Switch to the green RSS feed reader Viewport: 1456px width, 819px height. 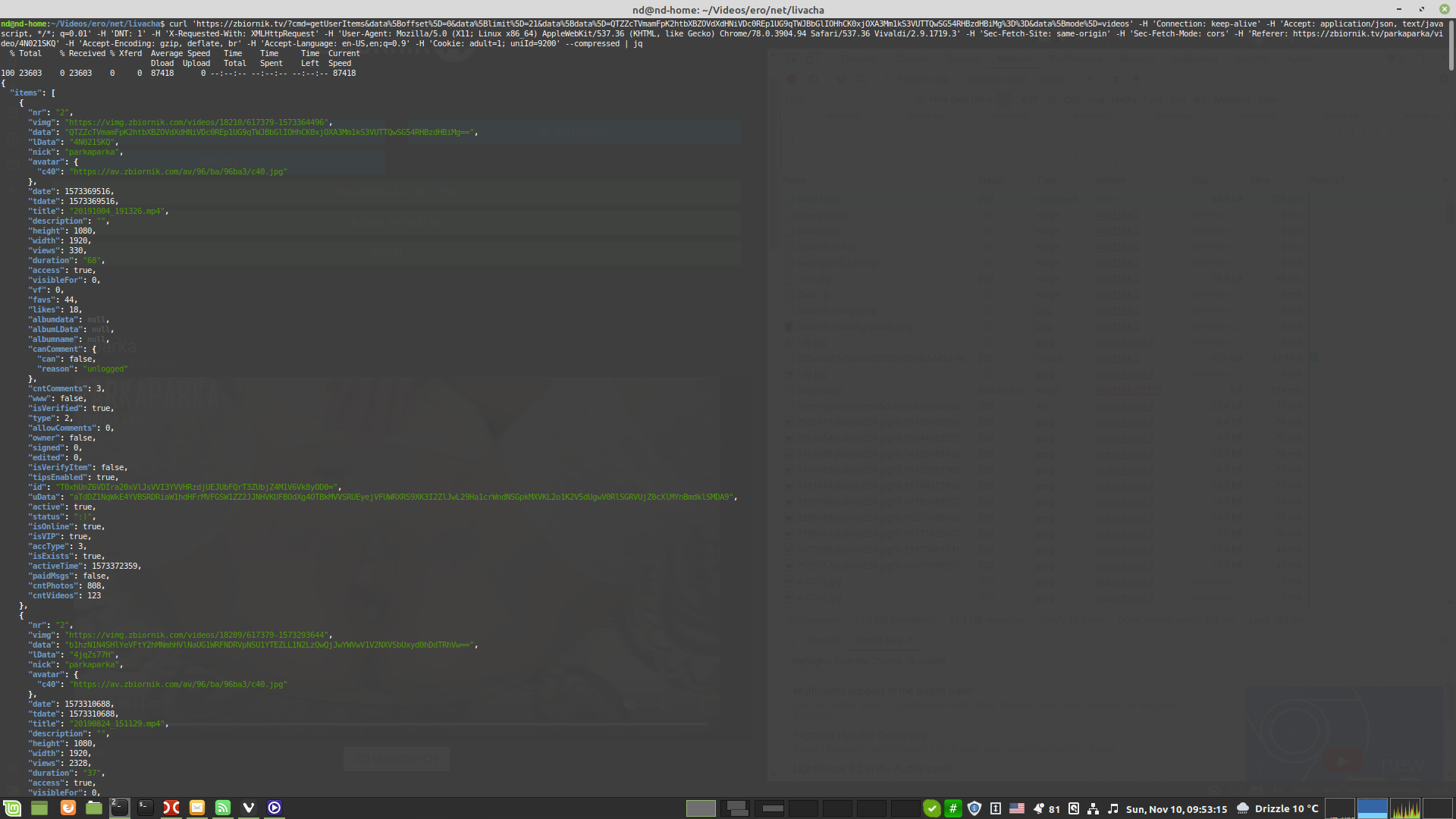(223, 808)
